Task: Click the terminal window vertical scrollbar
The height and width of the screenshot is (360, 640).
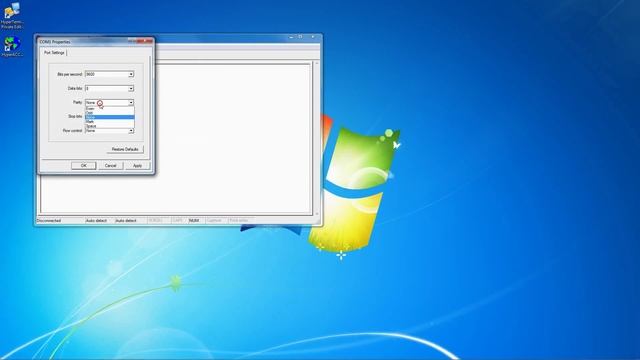Action: coord(317,138)
